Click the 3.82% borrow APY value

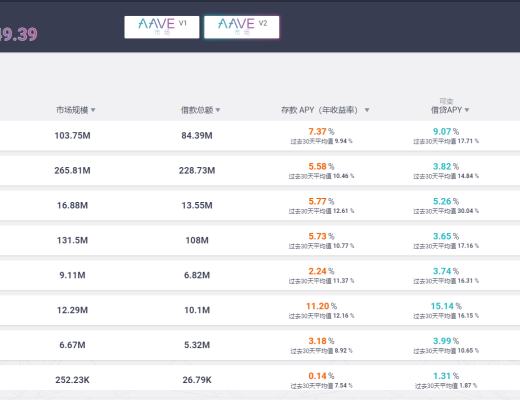[x=446, y=166]
